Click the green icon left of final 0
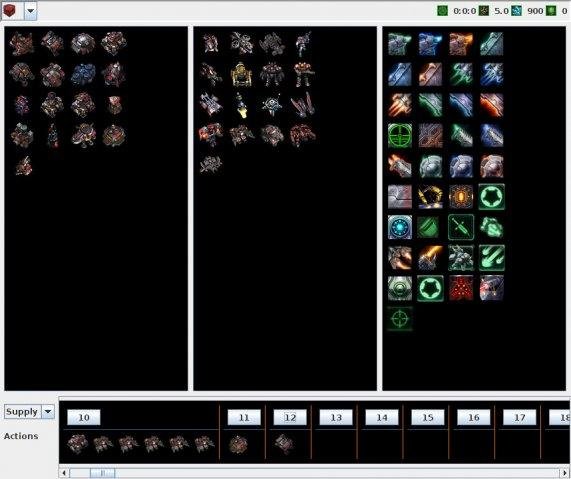571x479 pixels. tap(551, 11)
